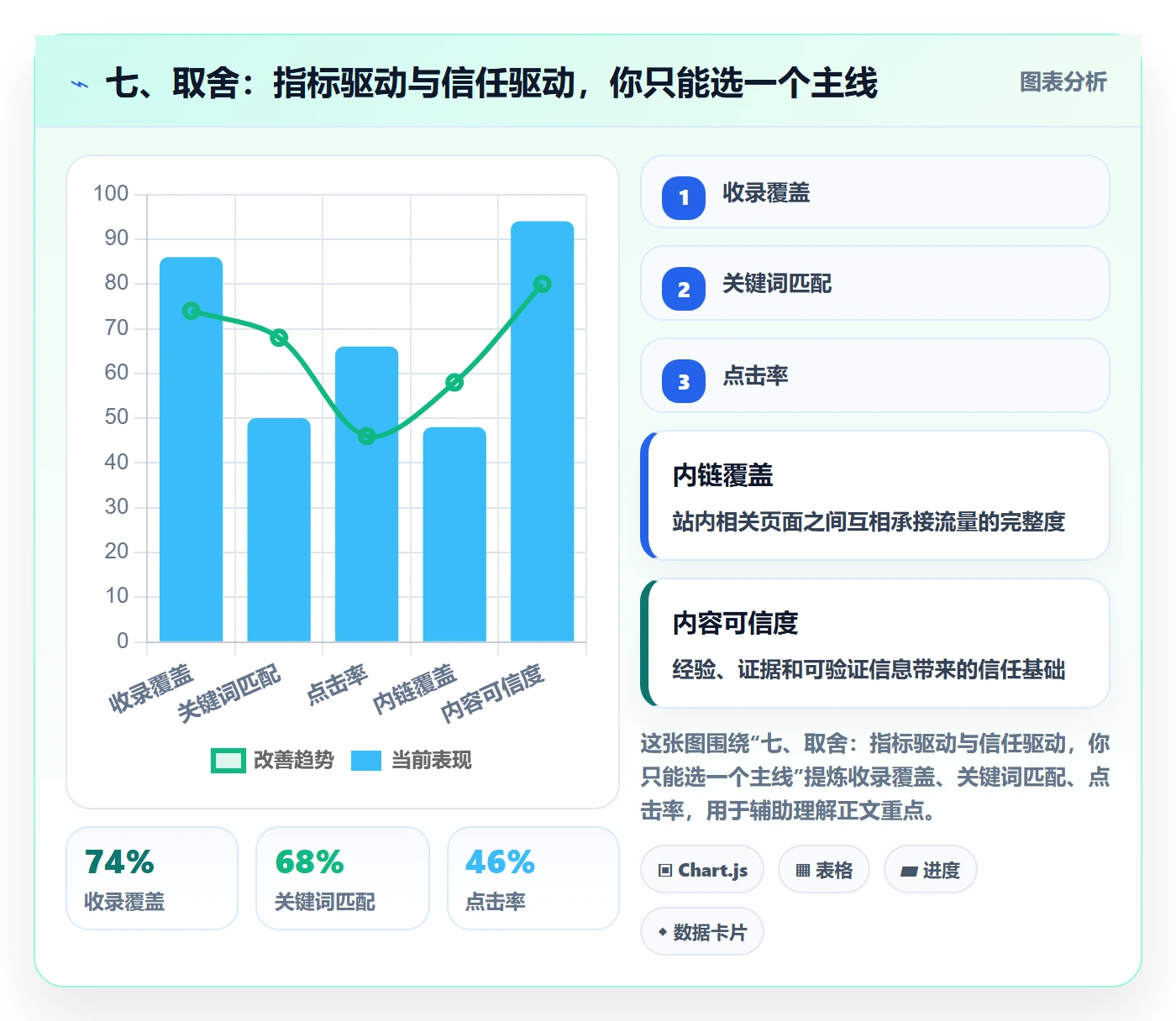The image size is (1176, 1021).
Task: Click the trend line point above 内链覆盖
Action: 454,382
